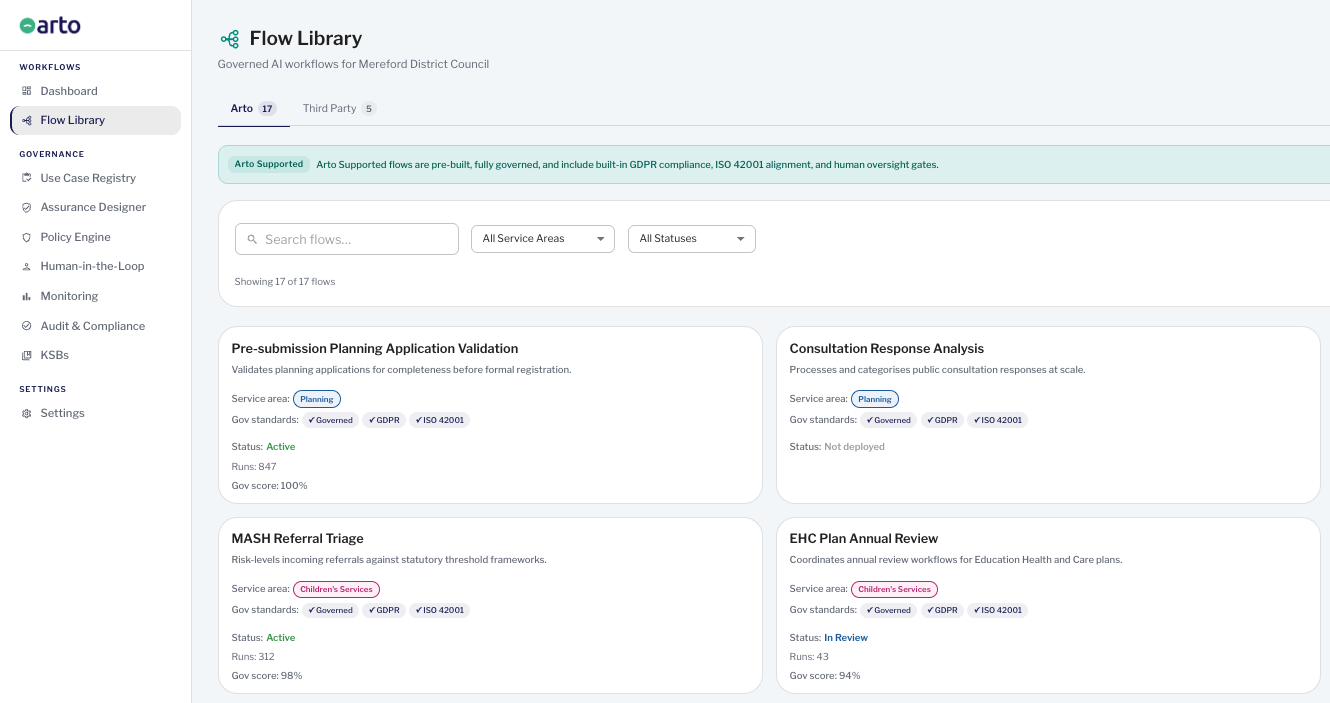Click the search magnifier icon

click(252, 240)
